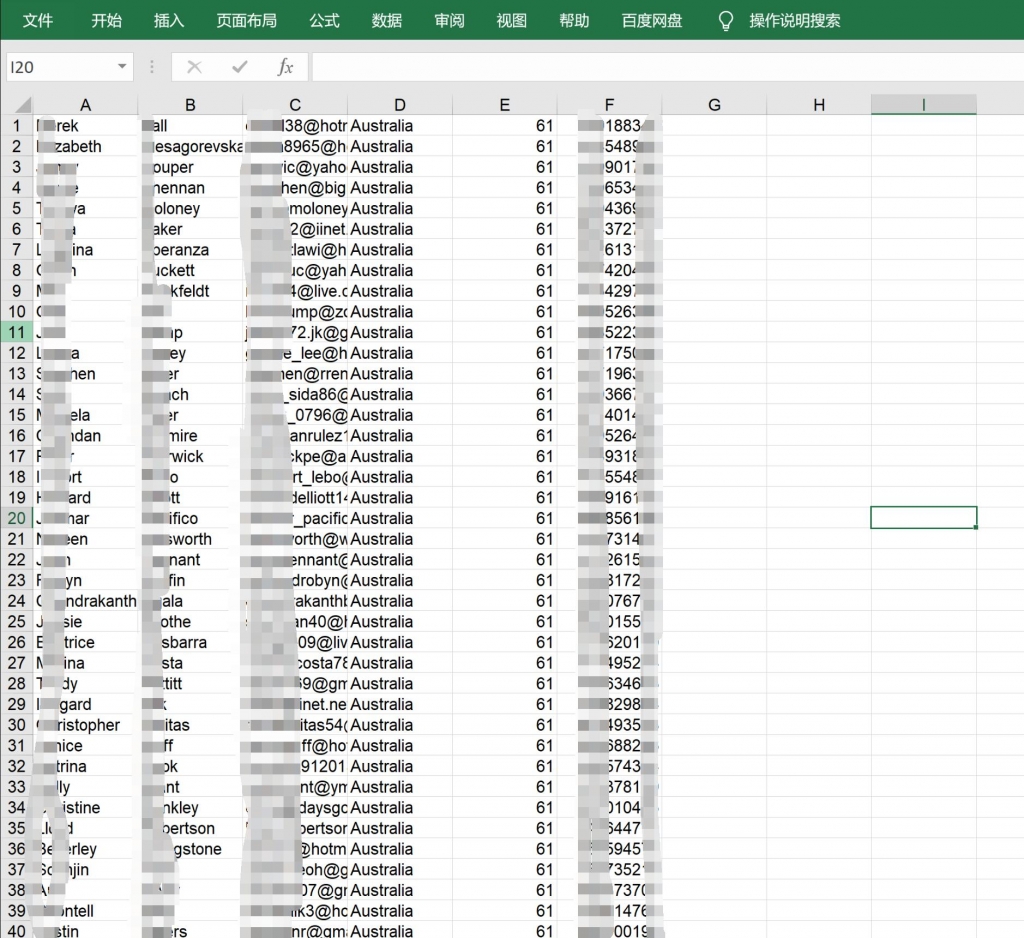
Task: Switch to the 开始 ribbon tab
Action: (x=106, y=21)
